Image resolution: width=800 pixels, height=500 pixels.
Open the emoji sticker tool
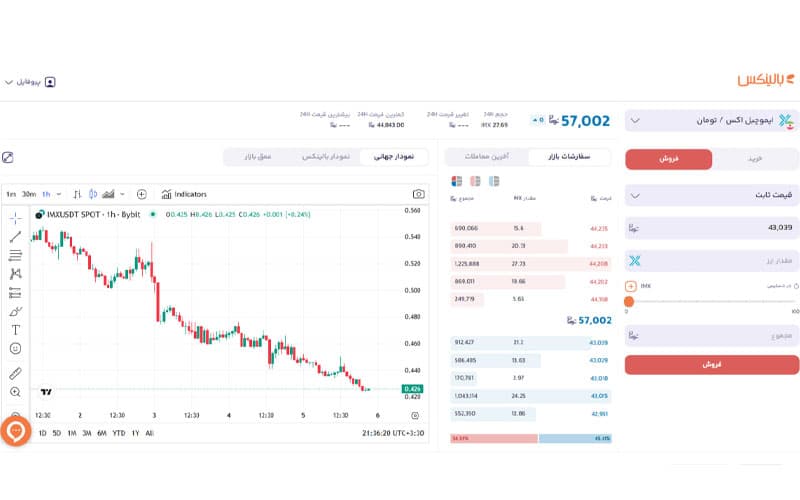tap(15, 348)
